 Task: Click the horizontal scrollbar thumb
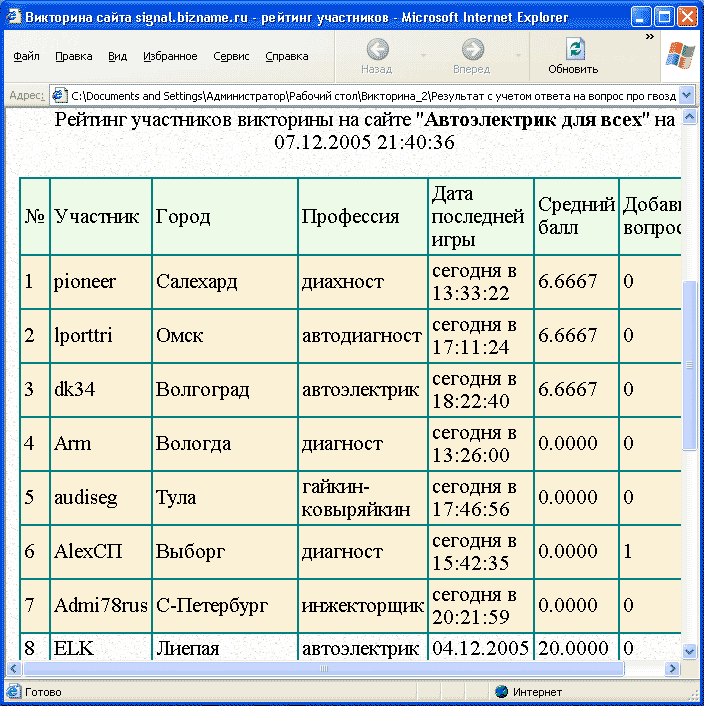pos(324,668)
